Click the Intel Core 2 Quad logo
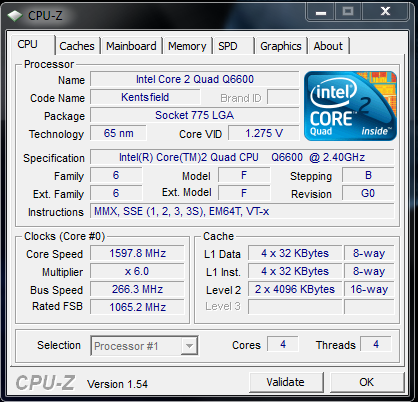 350,106
